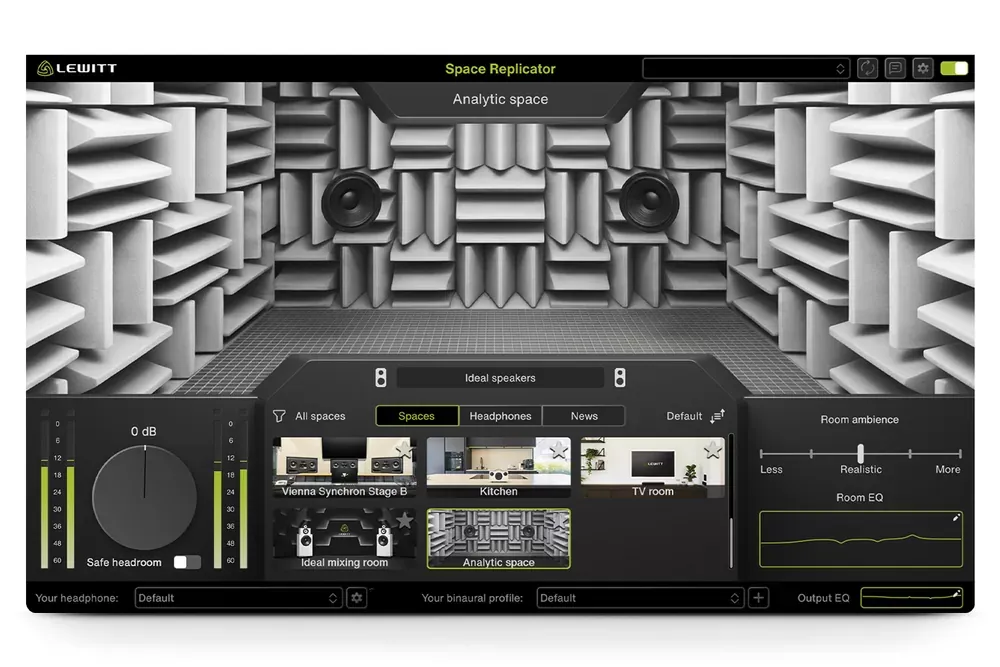The width and height of the screenshot is (1000, 667).
Task: Click the filter funnel icon
Action: tap(279, 416)
